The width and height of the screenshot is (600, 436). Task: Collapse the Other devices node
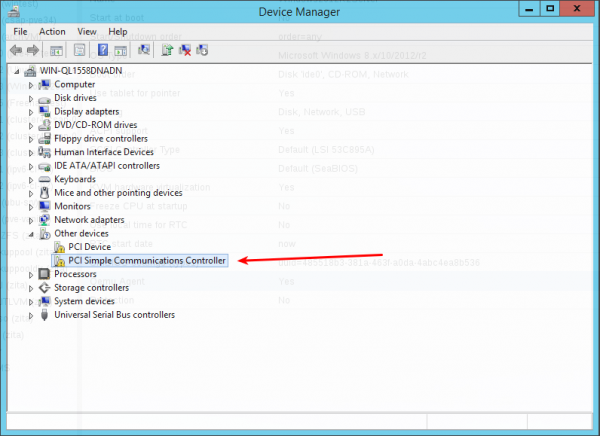click(x=31, y=233)
